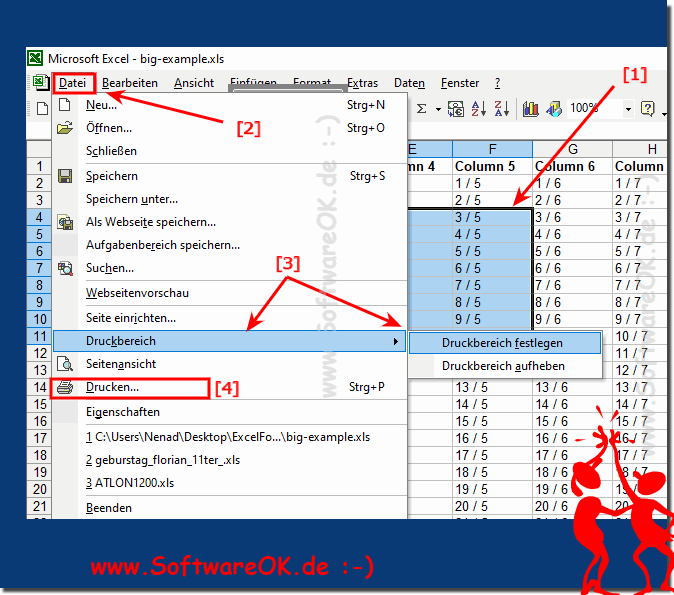The image size is (674, 595).
Task: Choose Als Webseite speichern... entry
Action: 230,222
